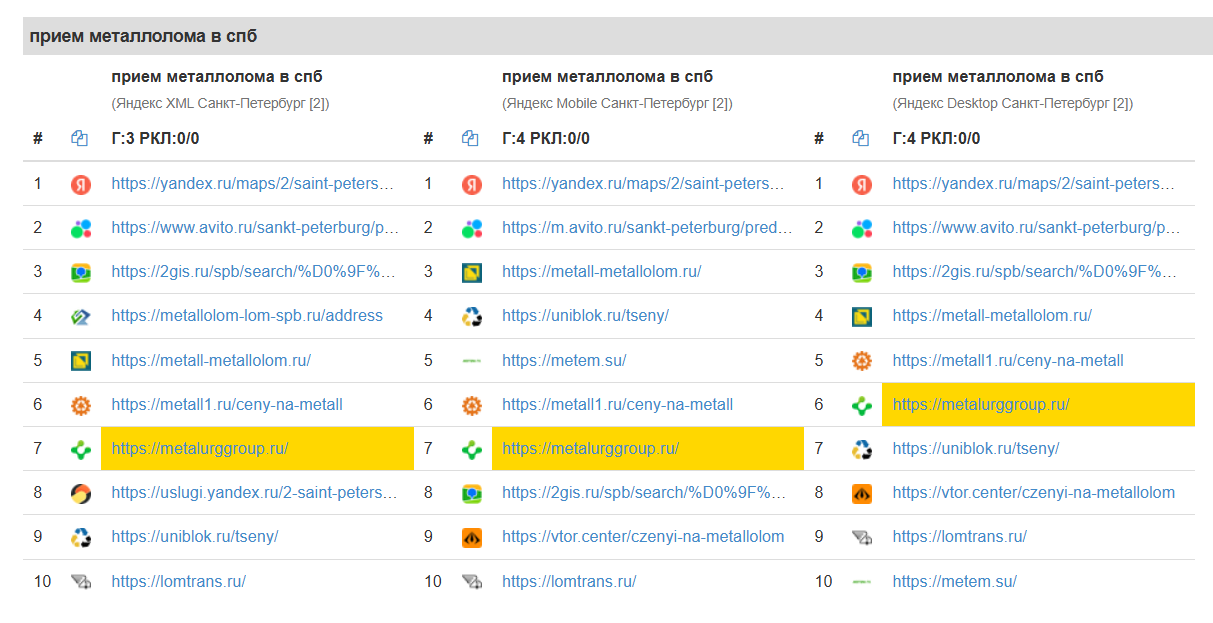This screenshot has width=1213, height=623.
Task: Click the copy icon in Yandex XML column header
Action: tap(80, 139)
